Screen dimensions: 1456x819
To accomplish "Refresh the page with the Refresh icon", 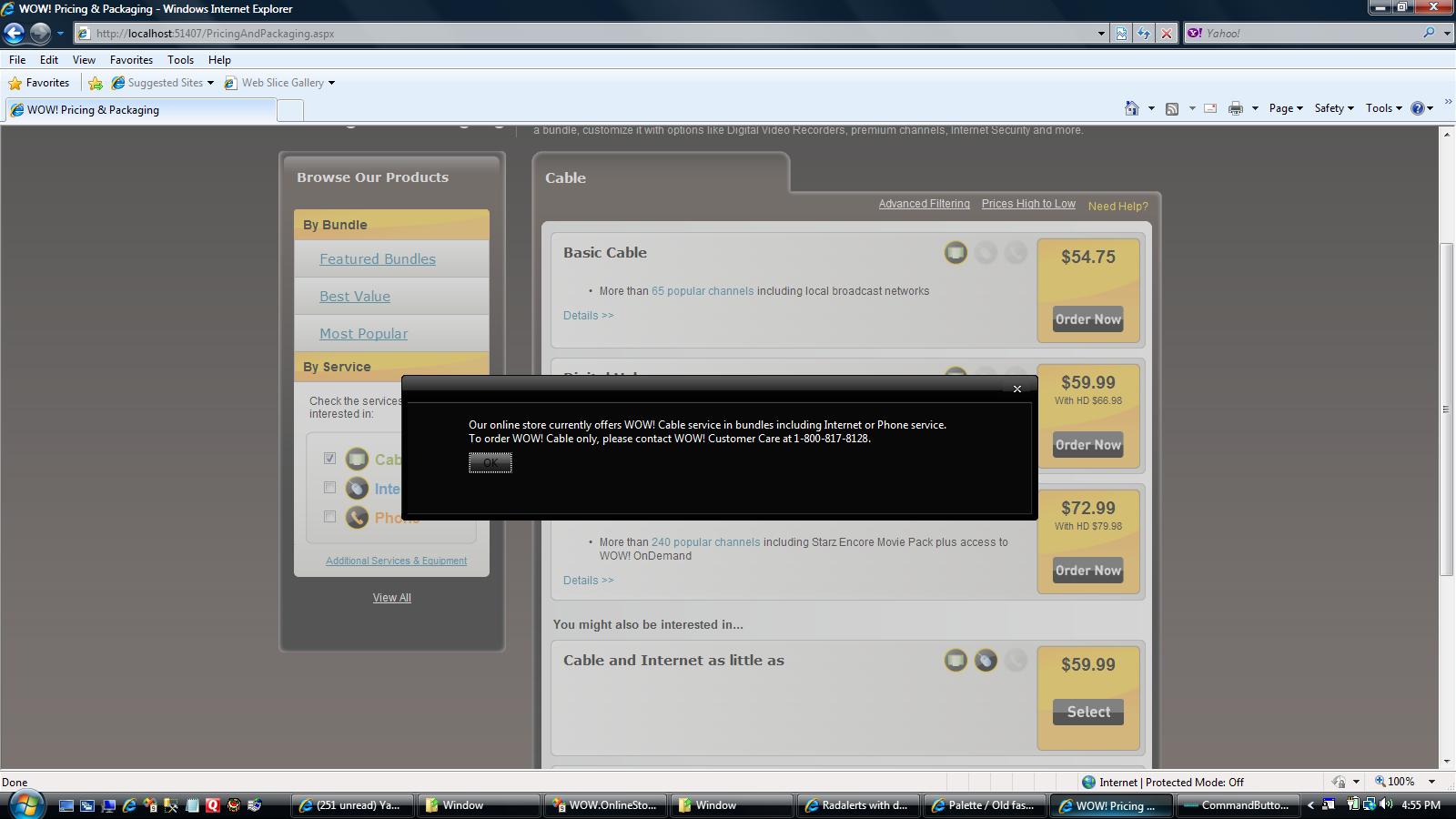I will pos(1144,34).
